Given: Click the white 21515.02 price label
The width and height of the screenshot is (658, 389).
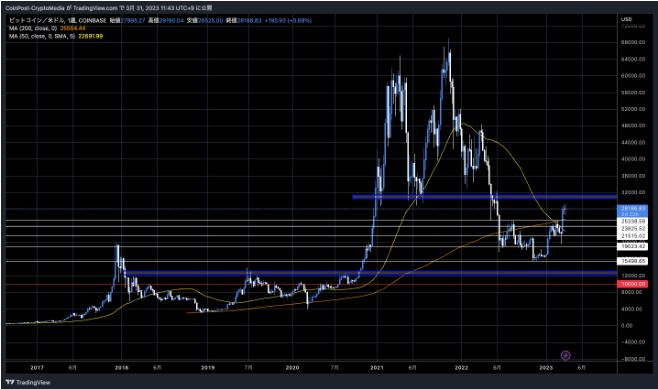Looking at the screenshot, I should (x=632, y=236).
